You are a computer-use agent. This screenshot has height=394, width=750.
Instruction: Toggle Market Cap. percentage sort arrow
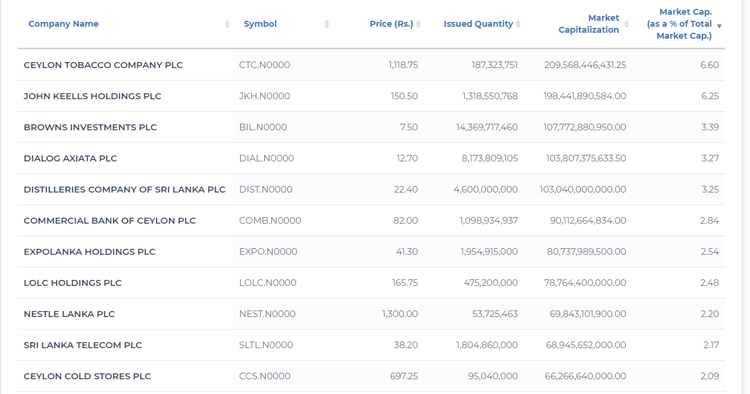click(x=719, y=26)
